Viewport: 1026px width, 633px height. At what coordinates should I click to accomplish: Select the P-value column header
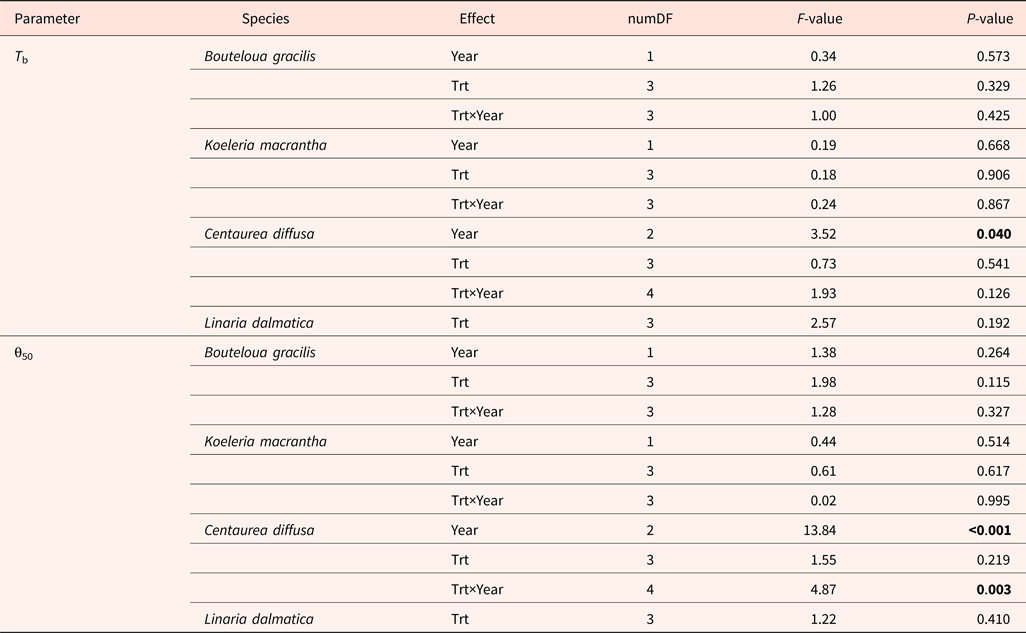click(x=991, y=18)
